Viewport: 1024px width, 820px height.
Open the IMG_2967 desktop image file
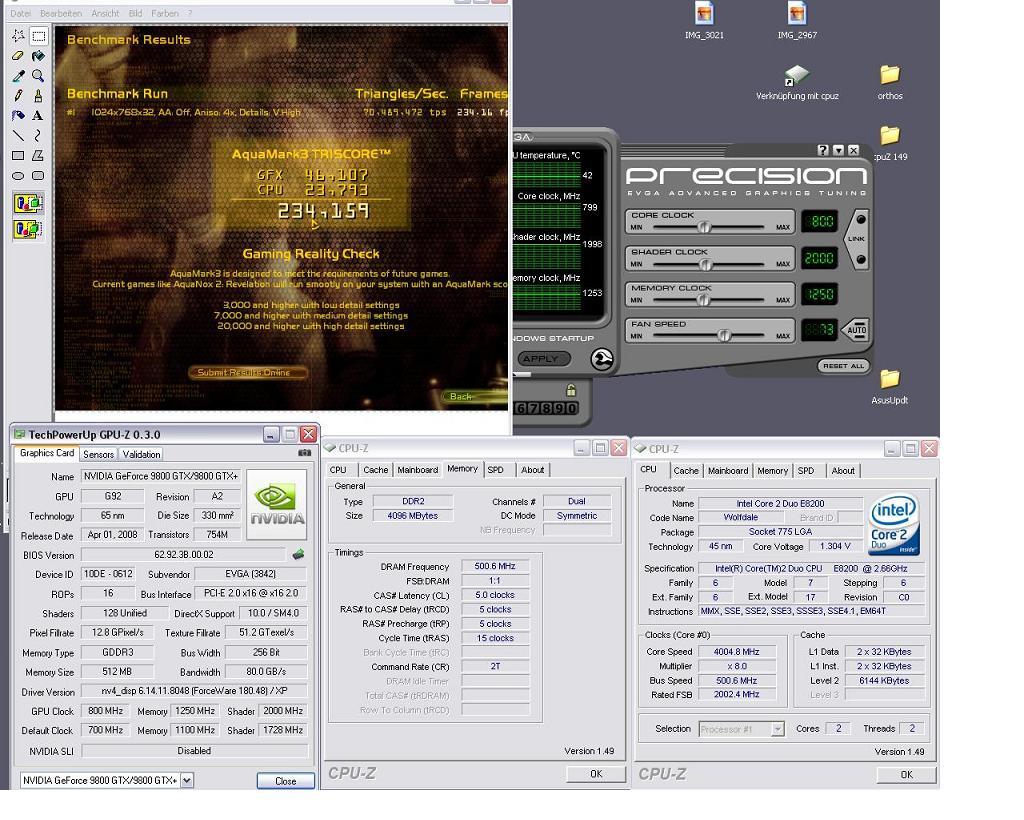click(797, 22)
